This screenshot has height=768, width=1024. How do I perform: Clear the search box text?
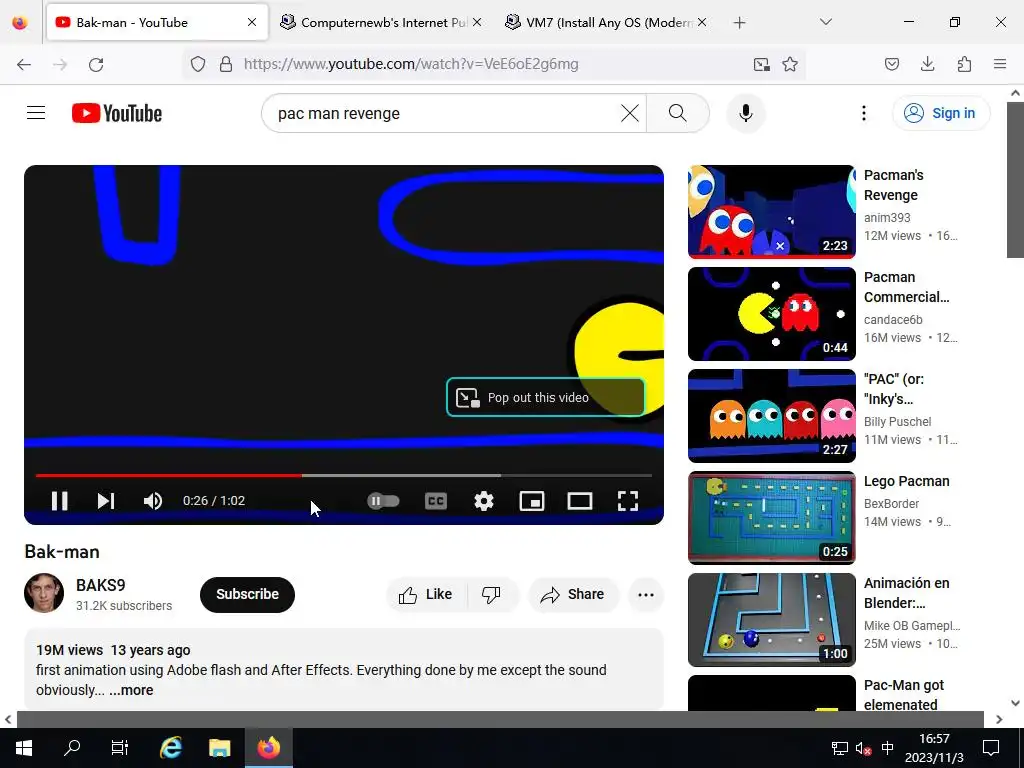pos(630,113)
